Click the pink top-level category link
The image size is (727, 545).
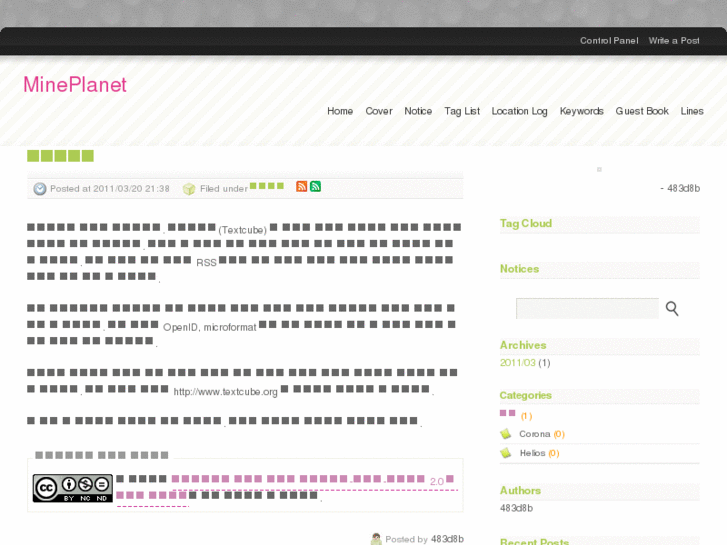click(x=507, y=413)
